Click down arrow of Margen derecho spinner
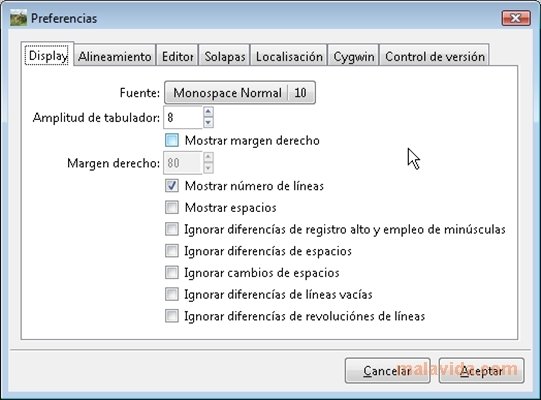The height and width of the screenshot is (400, 541). tap(208, 168)
